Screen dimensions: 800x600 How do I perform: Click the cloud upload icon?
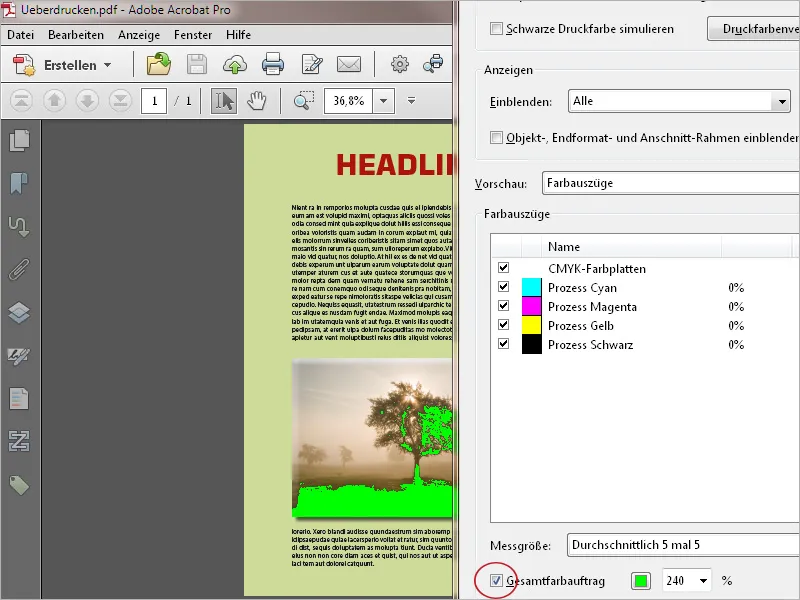(x=235, y=65)
